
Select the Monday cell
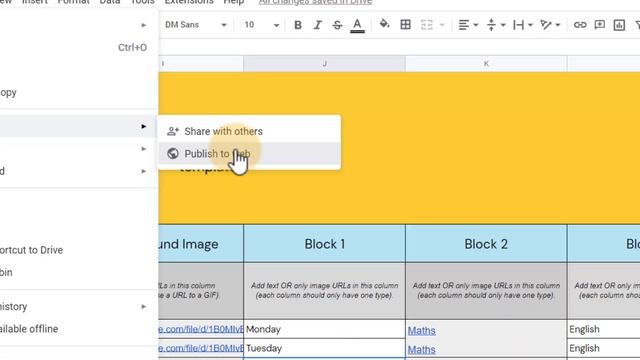pos(324,329)
